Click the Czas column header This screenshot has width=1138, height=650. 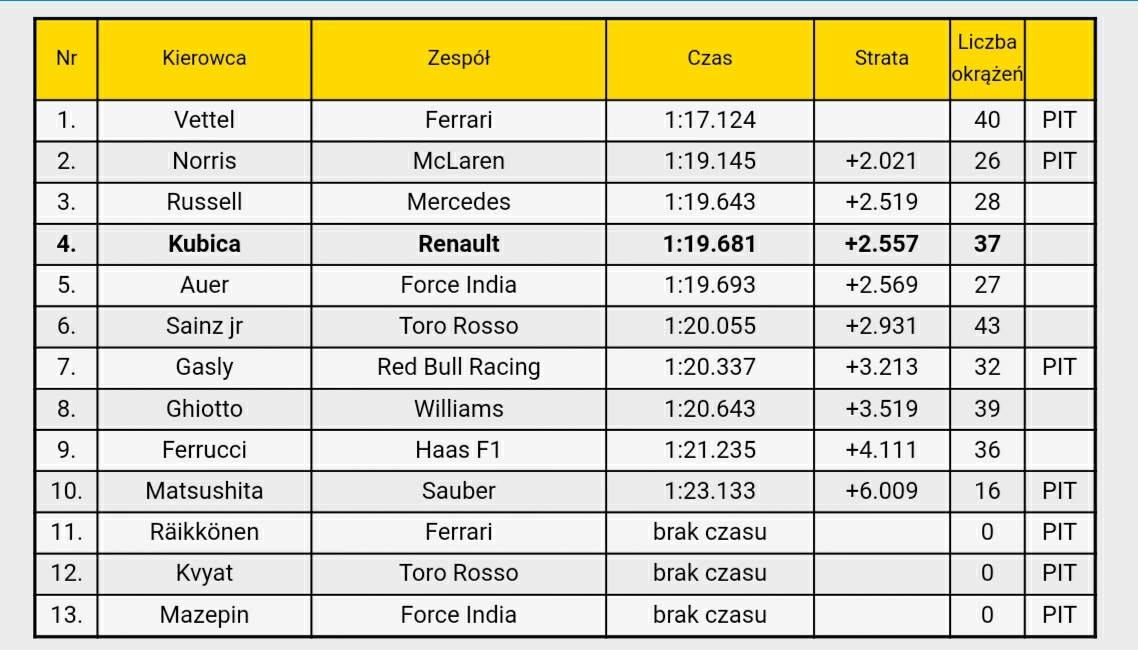tap(710, 59)
